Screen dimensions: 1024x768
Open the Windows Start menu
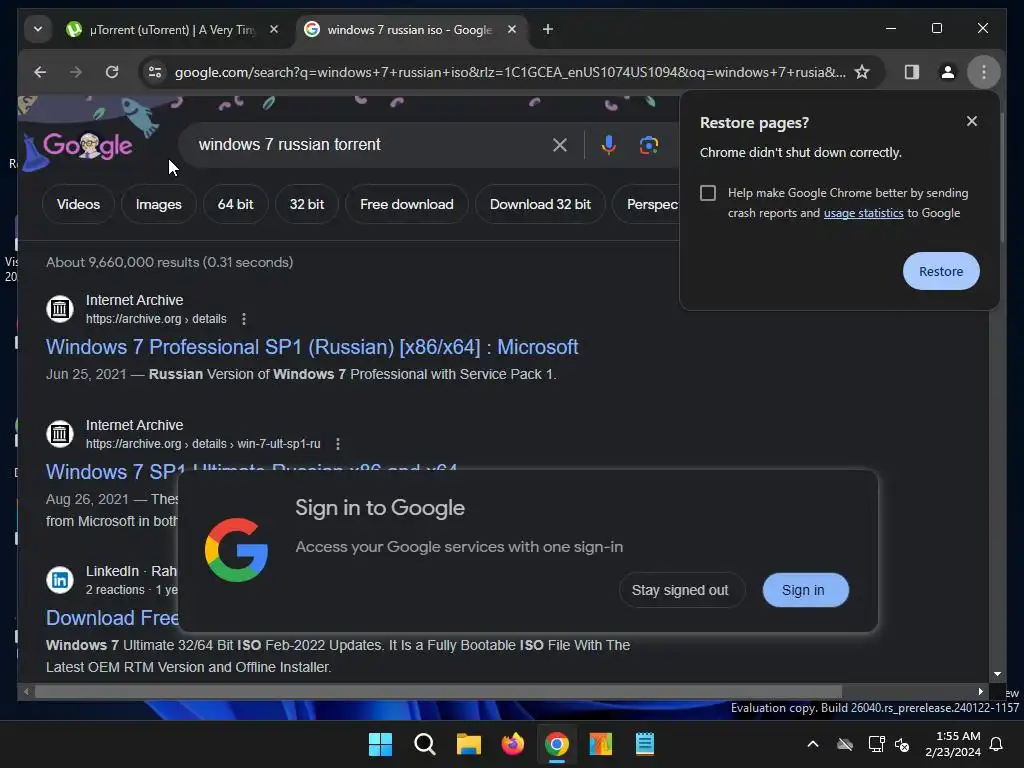coord(380,744)
